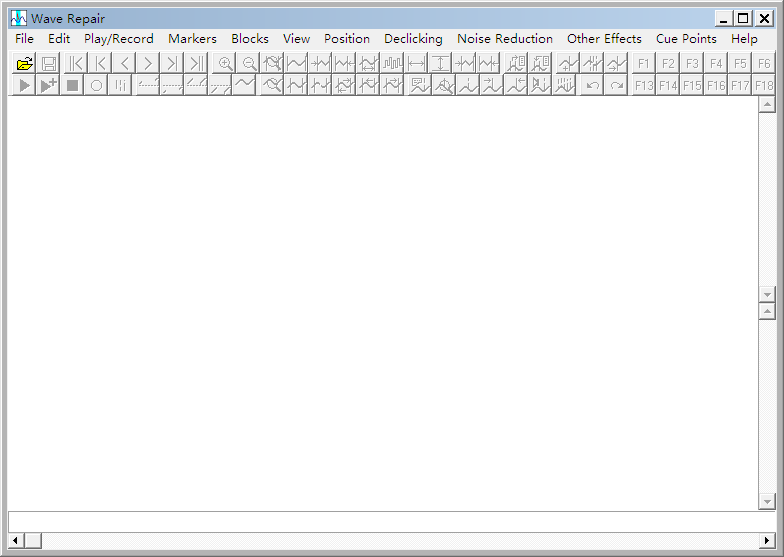Open the Declicking menu
The image size is (784, 557).
[413, 38]
